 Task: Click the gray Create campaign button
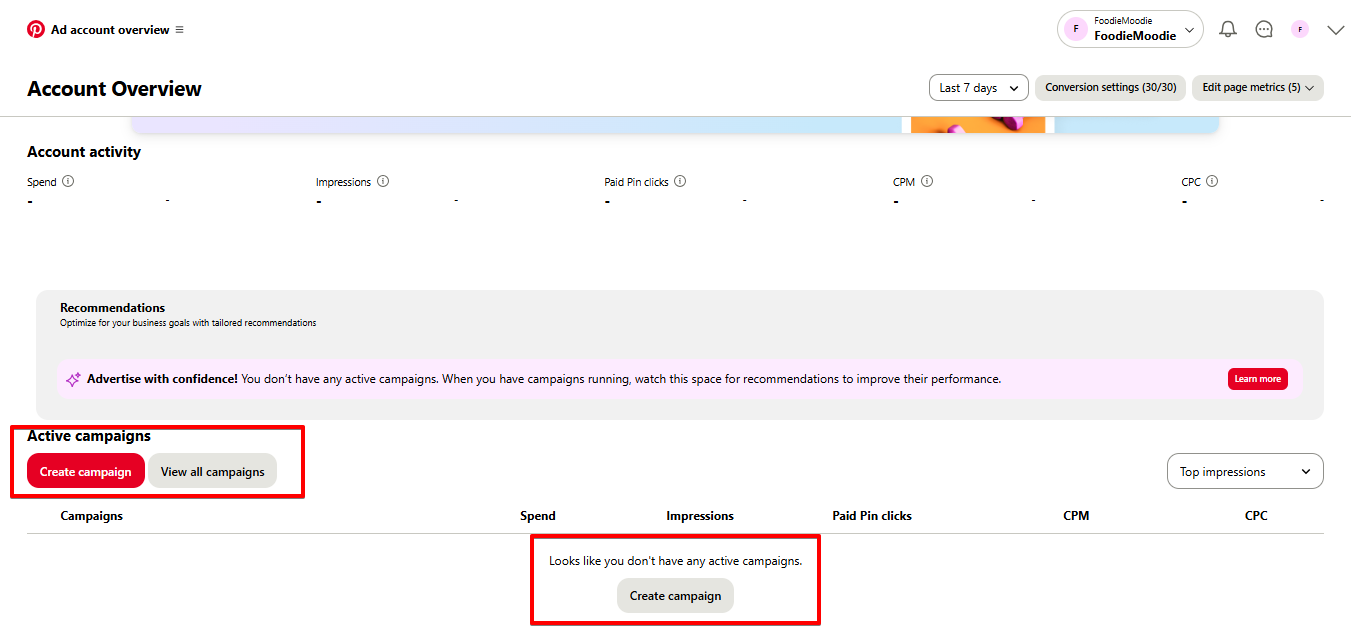pyautogui.click(x=675, y=596)
